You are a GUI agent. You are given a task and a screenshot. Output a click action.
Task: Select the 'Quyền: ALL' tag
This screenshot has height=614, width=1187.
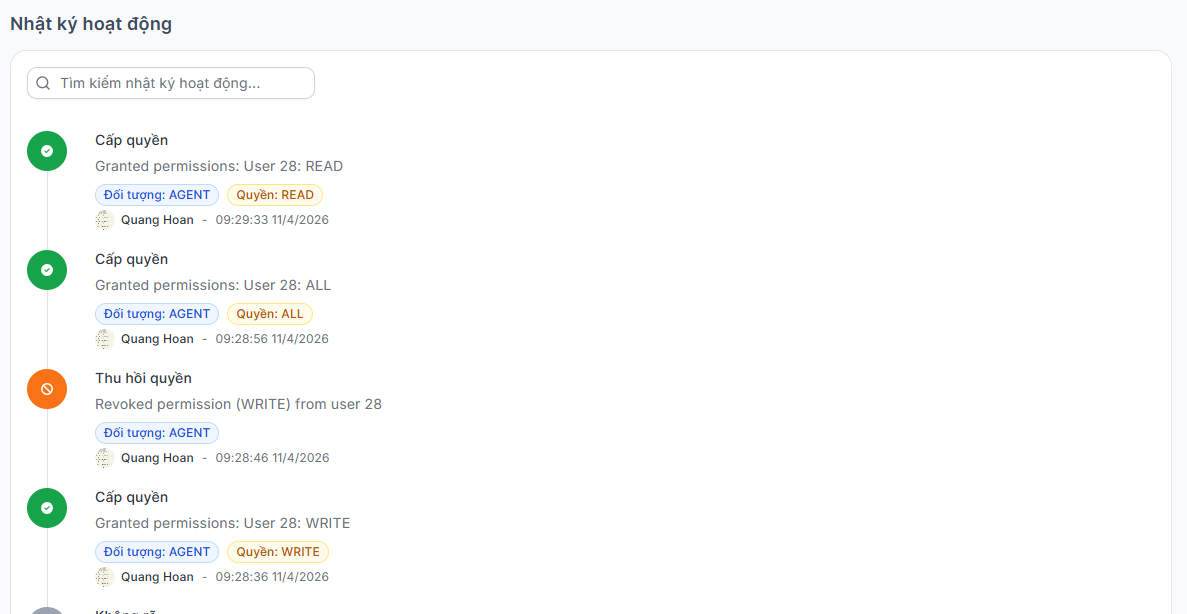pyautogui.click(x=269, y=314)
